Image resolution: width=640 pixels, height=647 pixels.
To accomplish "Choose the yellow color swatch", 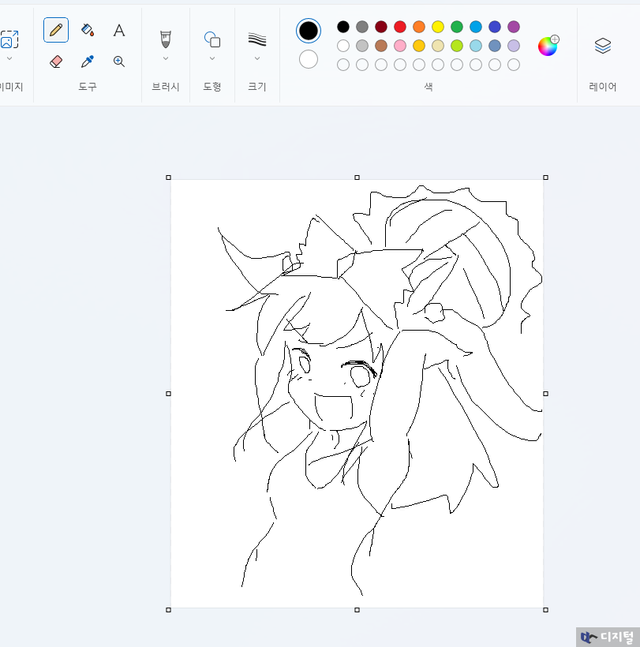I will coord(438,27).
